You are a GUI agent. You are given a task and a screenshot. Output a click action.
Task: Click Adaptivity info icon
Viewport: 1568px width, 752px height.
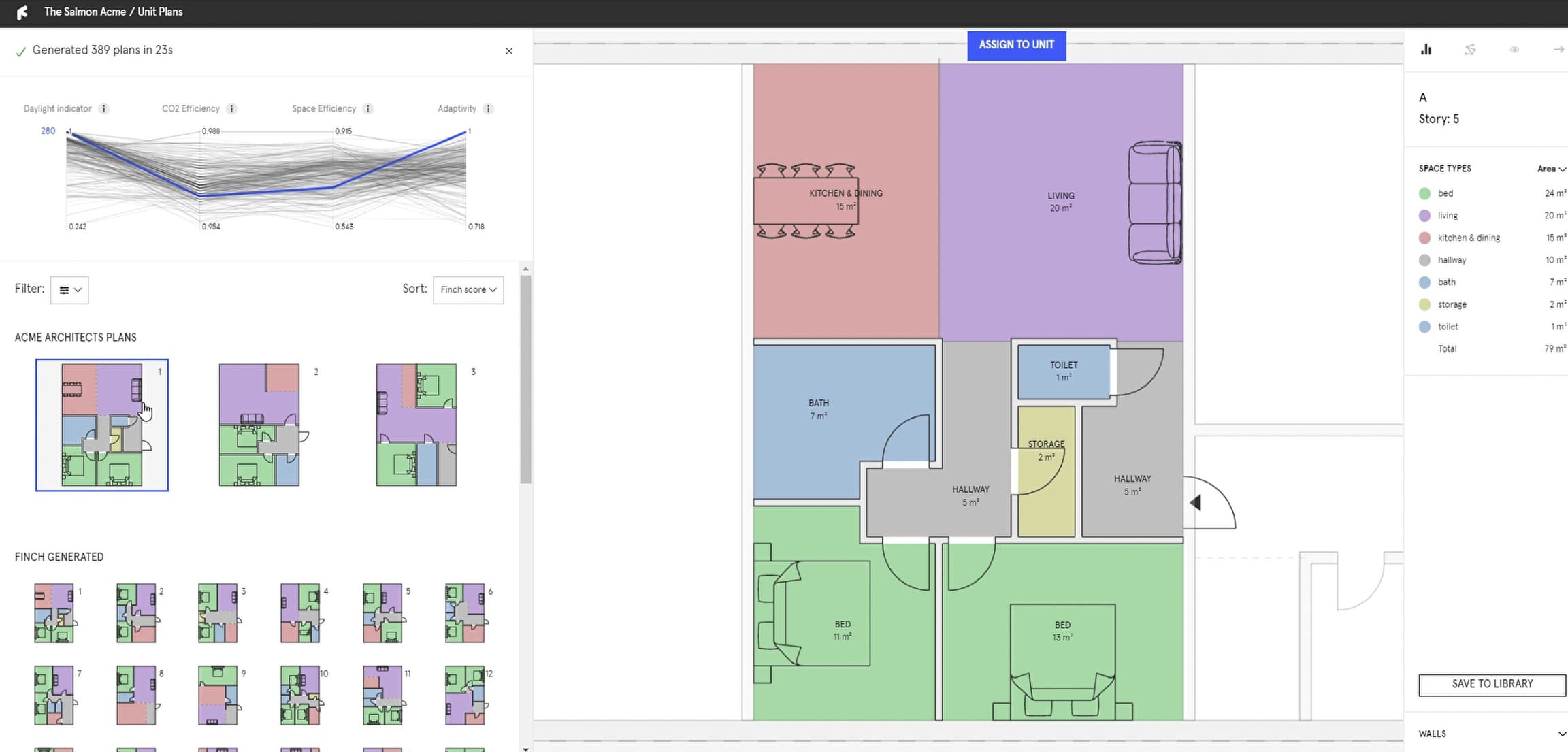tap(488, 109)
